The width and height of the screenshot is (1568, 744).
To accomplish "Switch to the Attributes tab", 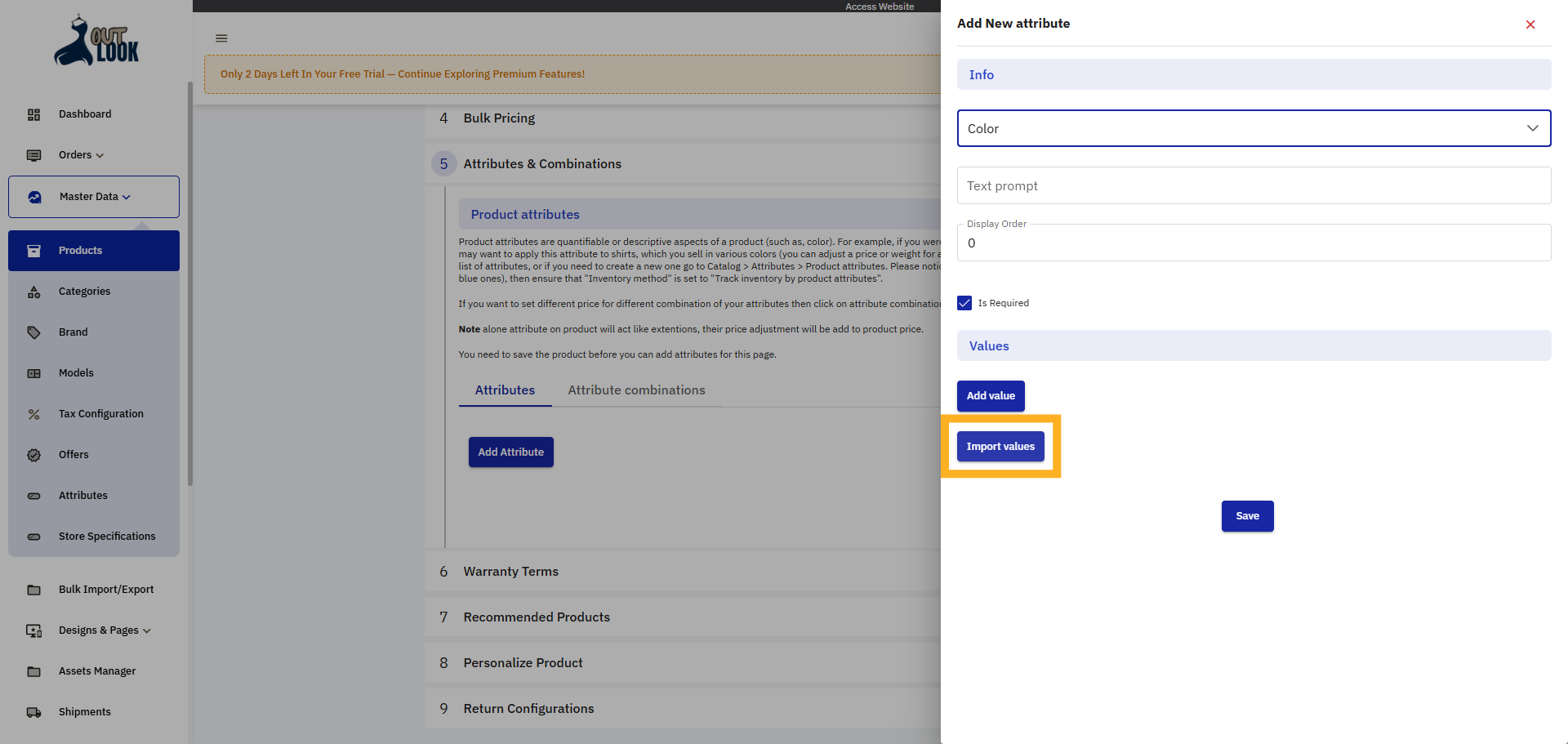I will [505, 390].
